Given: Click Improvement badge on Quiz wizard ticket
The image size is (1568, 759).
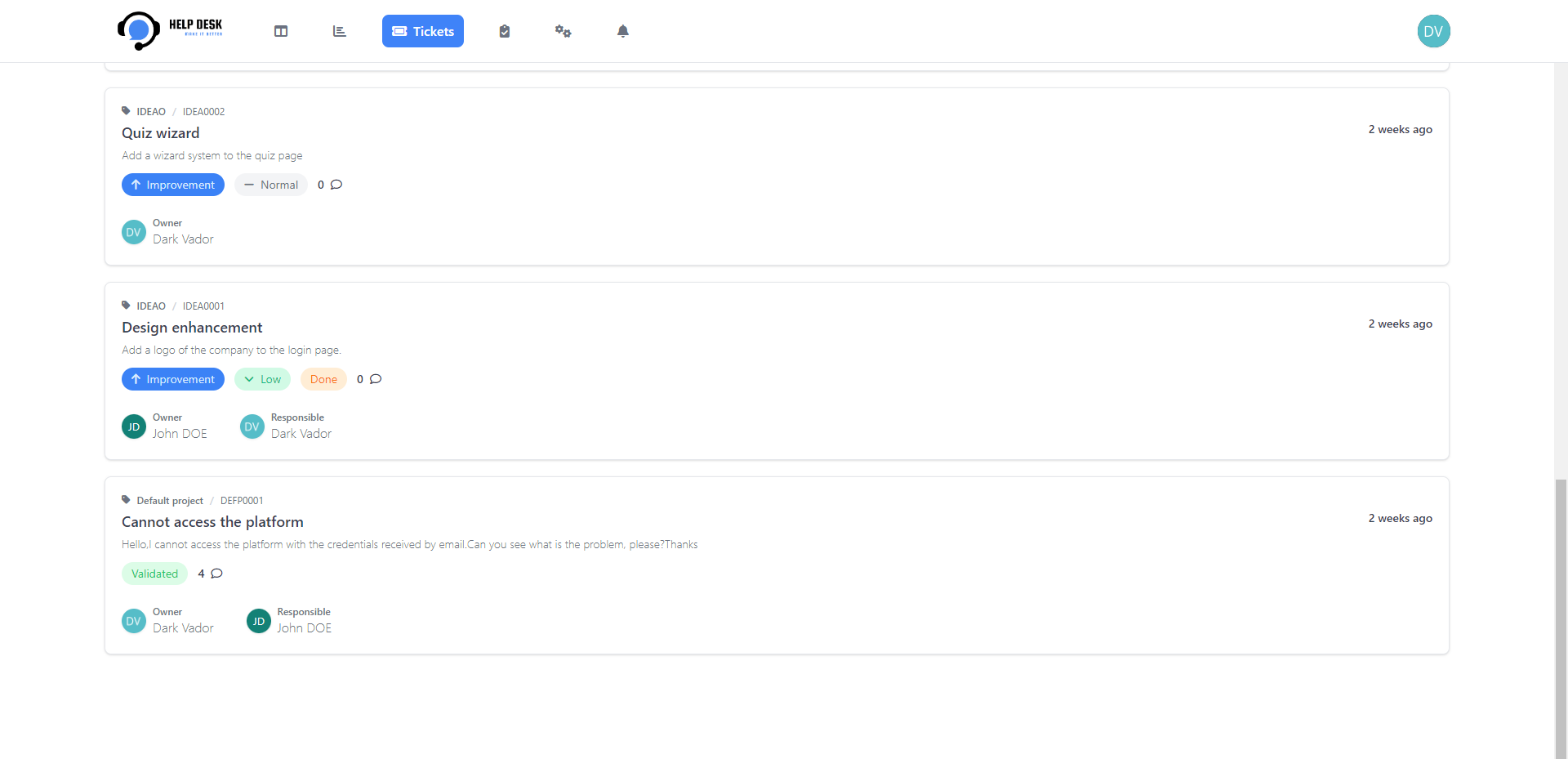Looking at the screenshot, I should (x=173, y=185).
